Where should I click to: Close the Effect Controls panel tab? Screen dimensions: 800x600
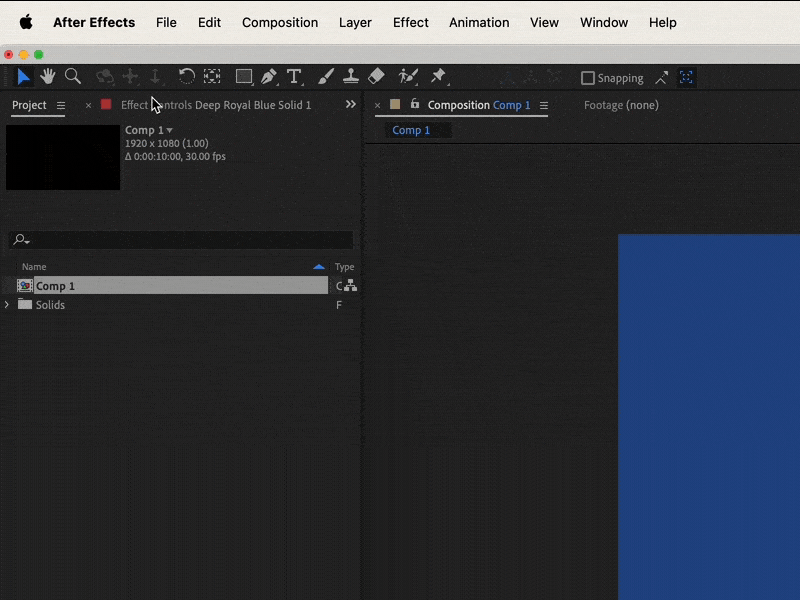tap(88, 106)
